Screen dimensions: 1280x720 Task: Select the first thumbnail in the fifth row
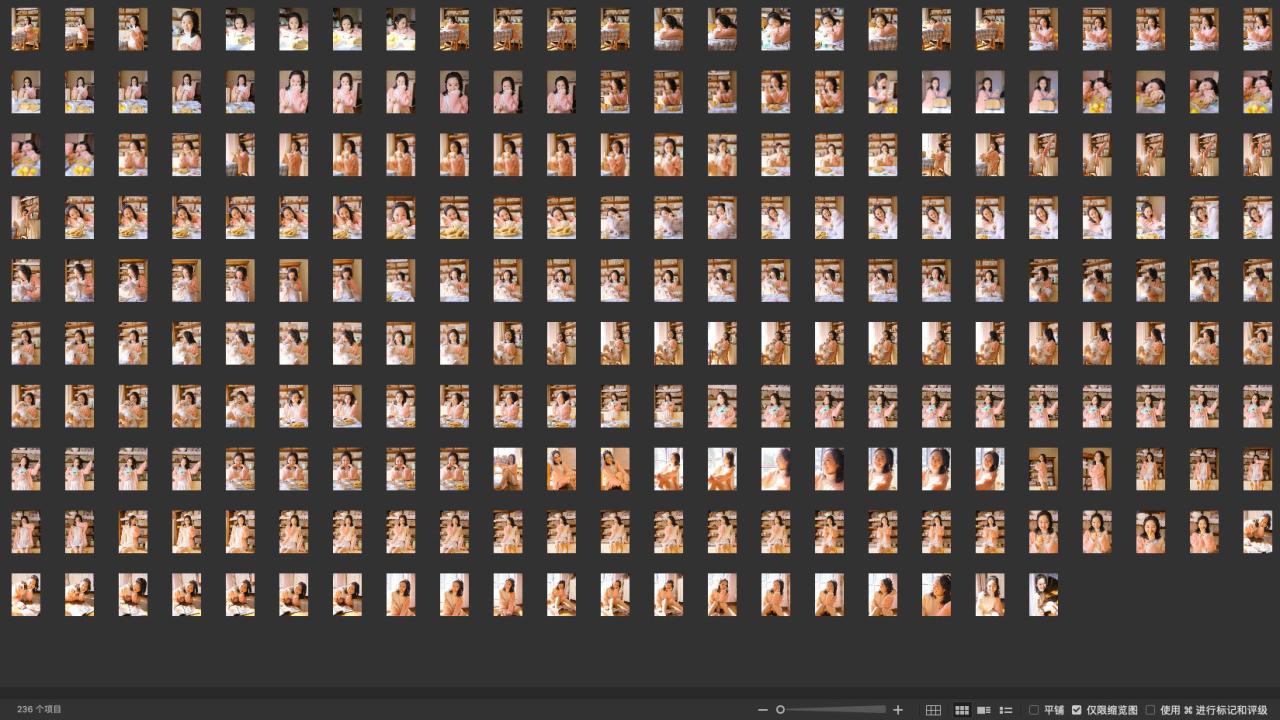[x=26, y=280]
